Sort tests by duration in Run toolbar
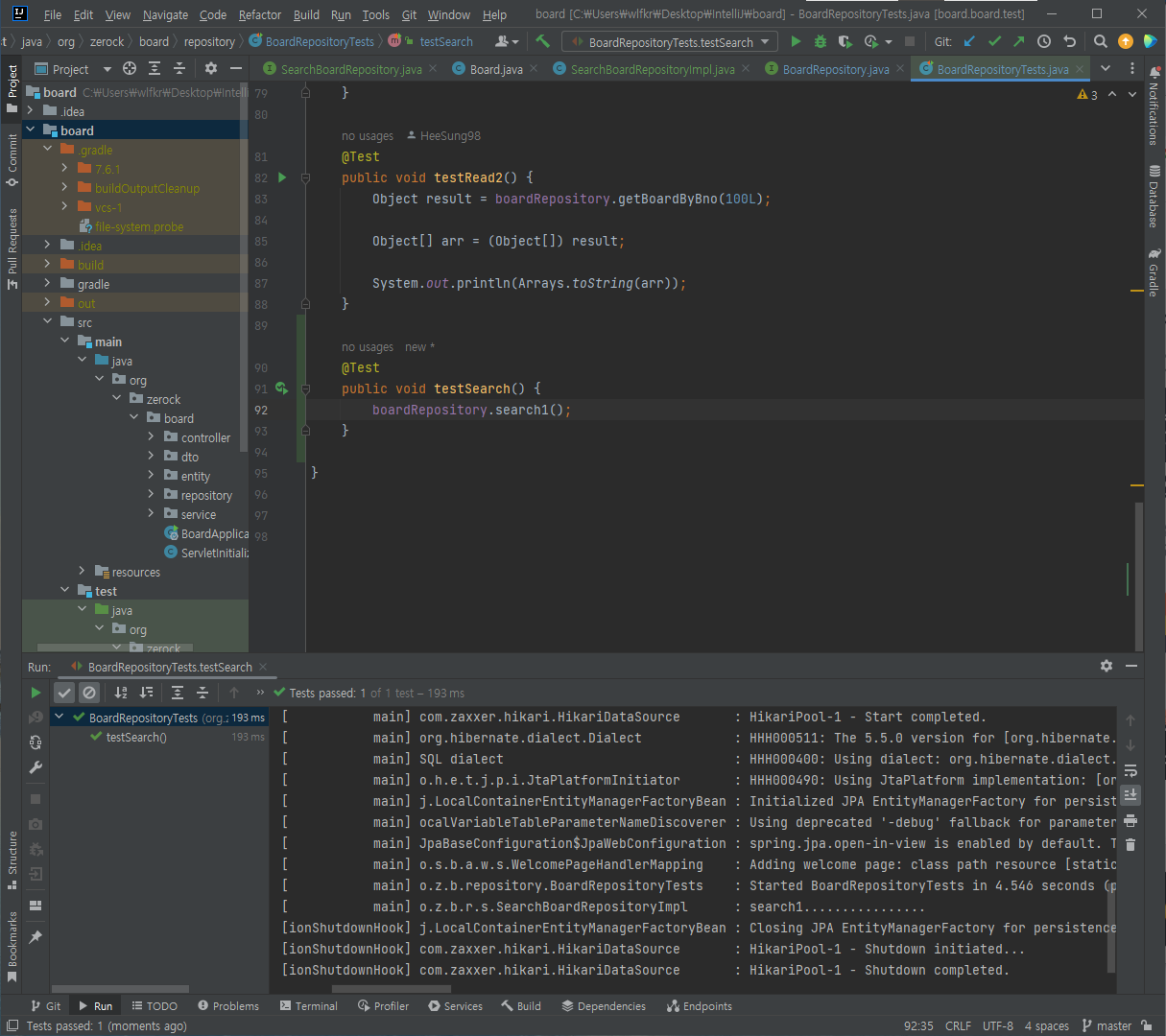1166x1036 pixels. [146, 693]
